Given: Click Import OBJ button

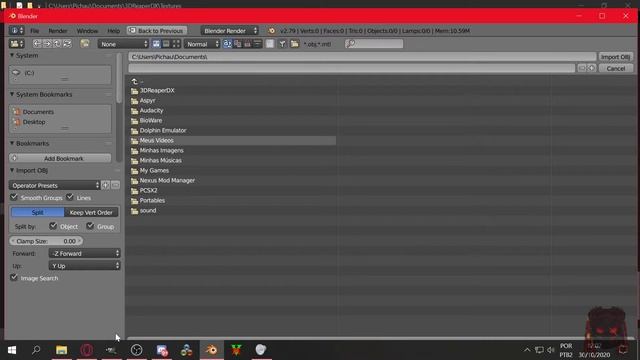Looking at the screenshot, I should pos(616,57).
